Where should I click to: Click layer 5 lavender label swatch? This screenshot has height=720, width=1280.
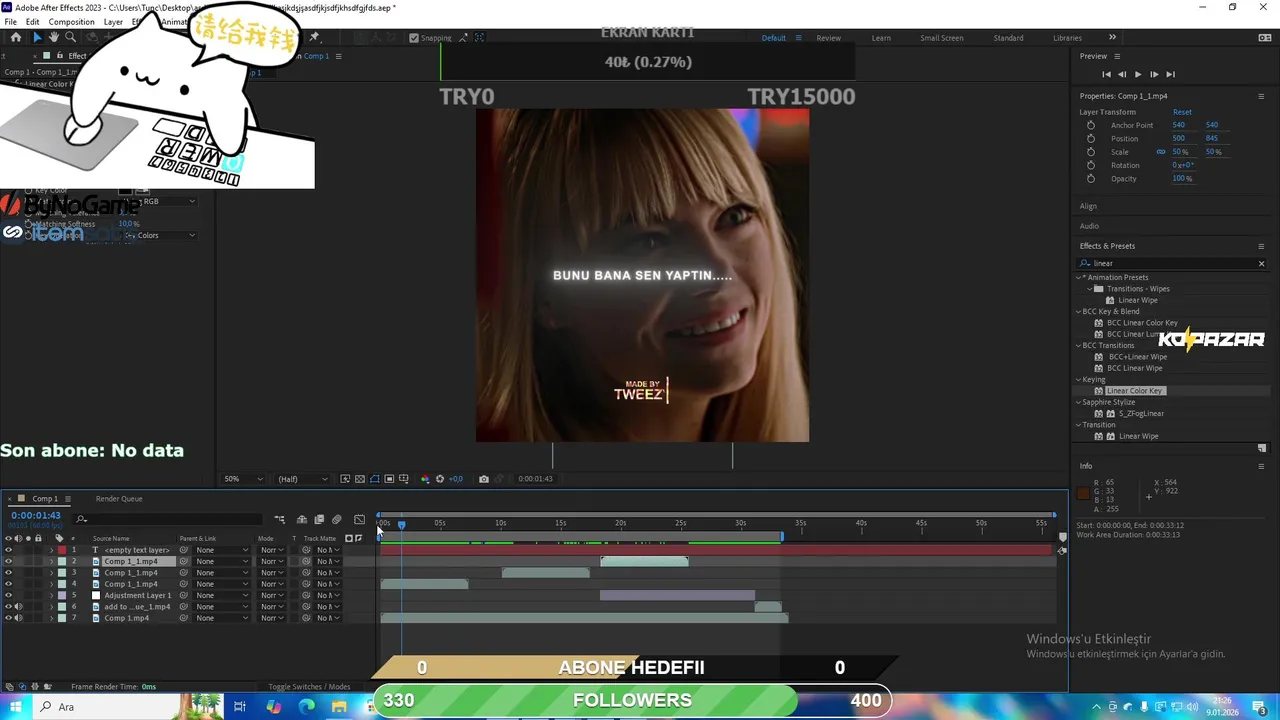click(61, 596)
